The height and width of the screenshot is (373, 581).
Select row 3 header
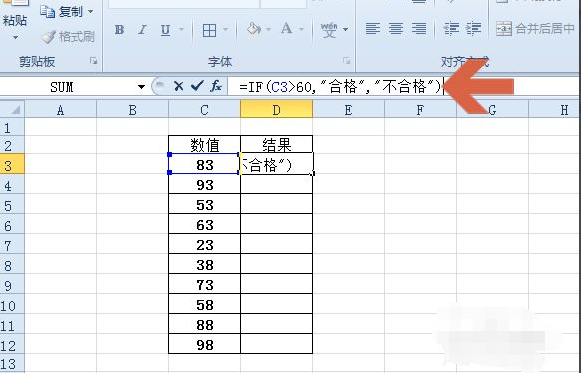[12, 165]
